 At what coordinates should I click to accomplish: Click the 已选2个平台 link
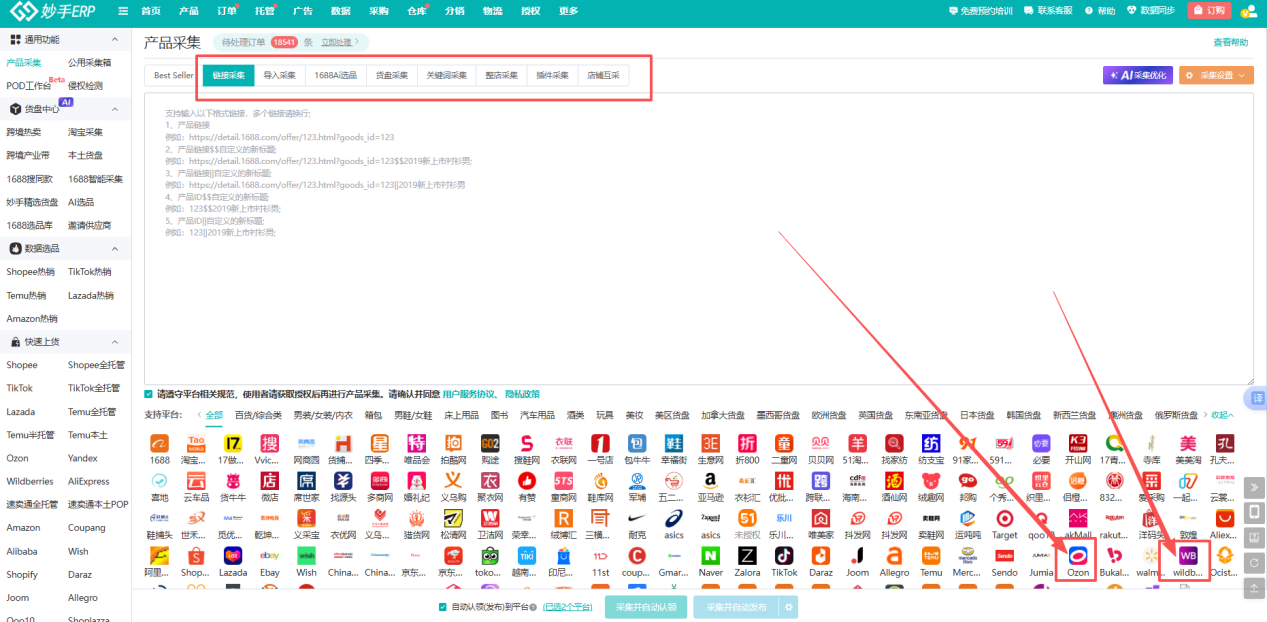[x=567, y=607]
